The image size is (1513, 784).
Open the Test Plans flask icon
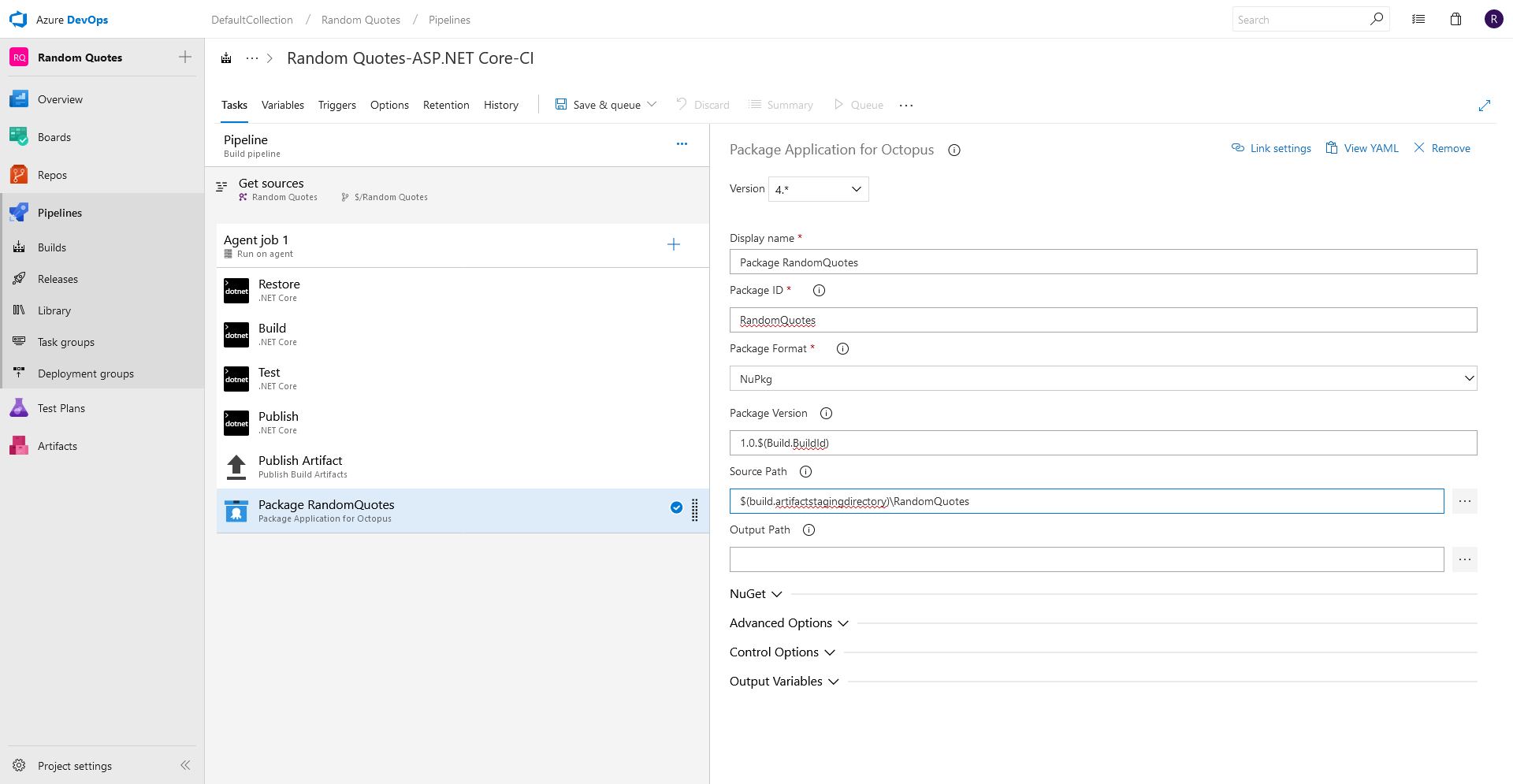(x=19, y=408)
